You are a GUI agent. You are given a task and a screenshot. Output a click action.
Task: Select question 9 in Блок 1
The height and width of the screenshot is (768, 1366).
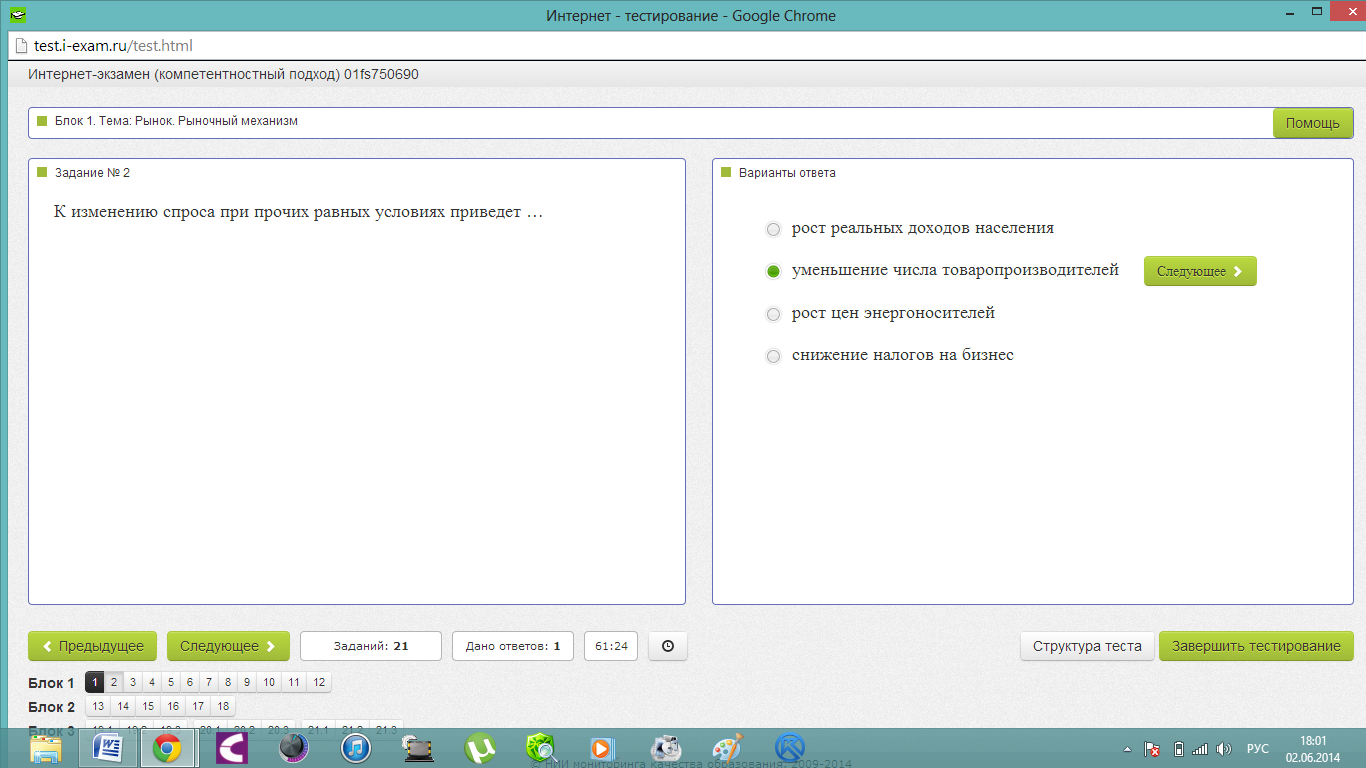click(x=247, y=682)
